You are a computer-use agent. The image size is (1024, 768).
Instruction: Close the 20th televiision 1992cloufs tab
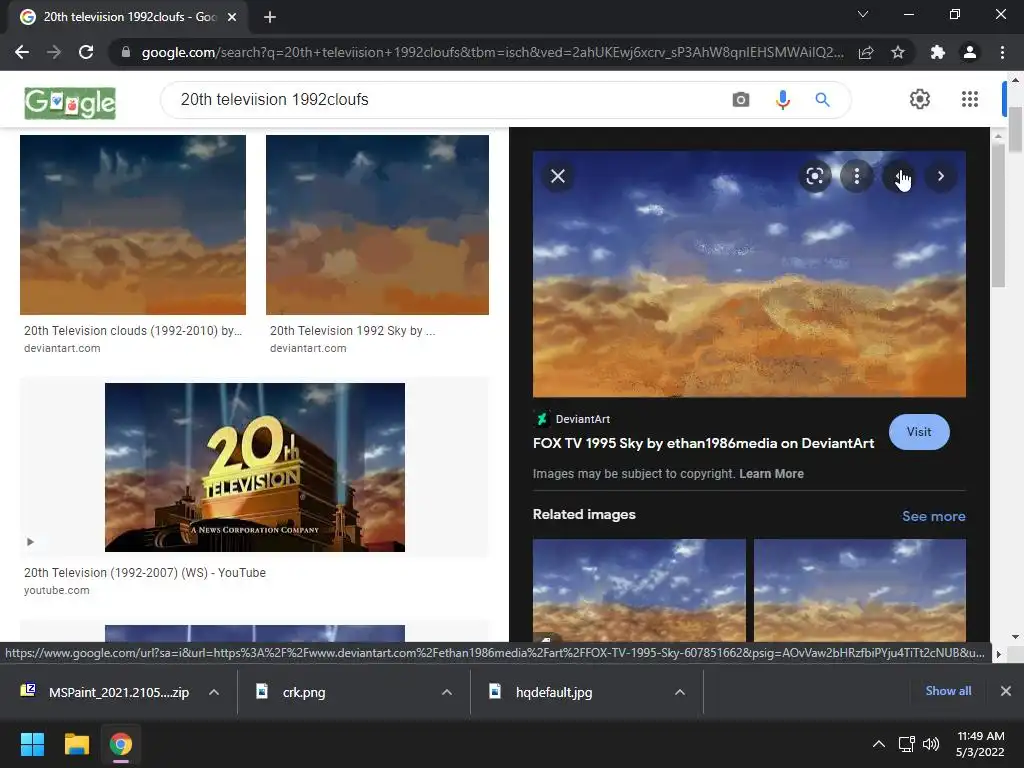(232, 17)
